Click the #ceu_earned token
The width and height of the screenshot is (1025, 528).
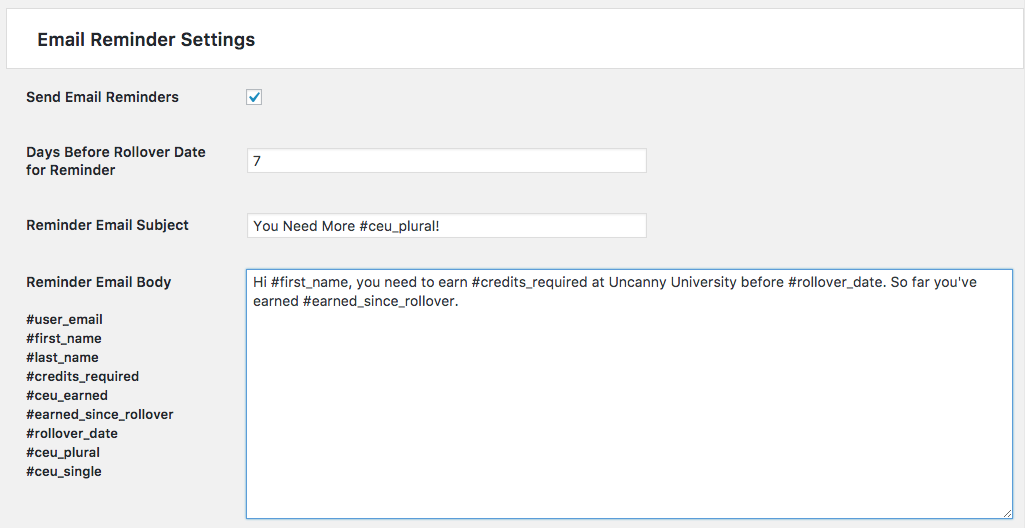point(66,396)
